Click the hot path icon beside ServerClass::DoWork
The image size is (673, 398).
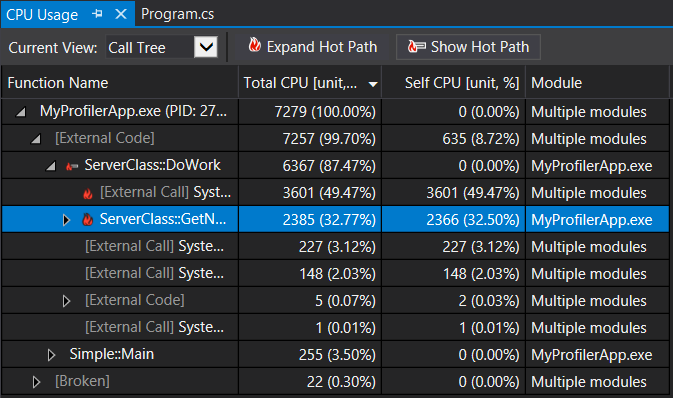(x=72, y=166)
